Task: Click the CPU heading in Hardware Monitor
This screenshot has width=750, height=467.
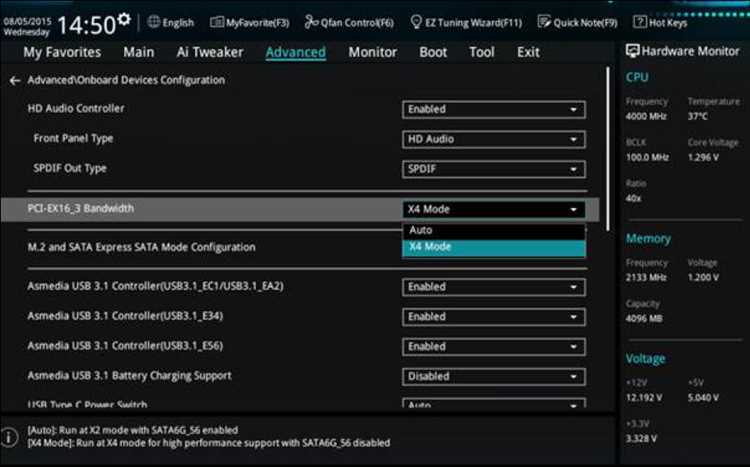Action: click(637, 77)
